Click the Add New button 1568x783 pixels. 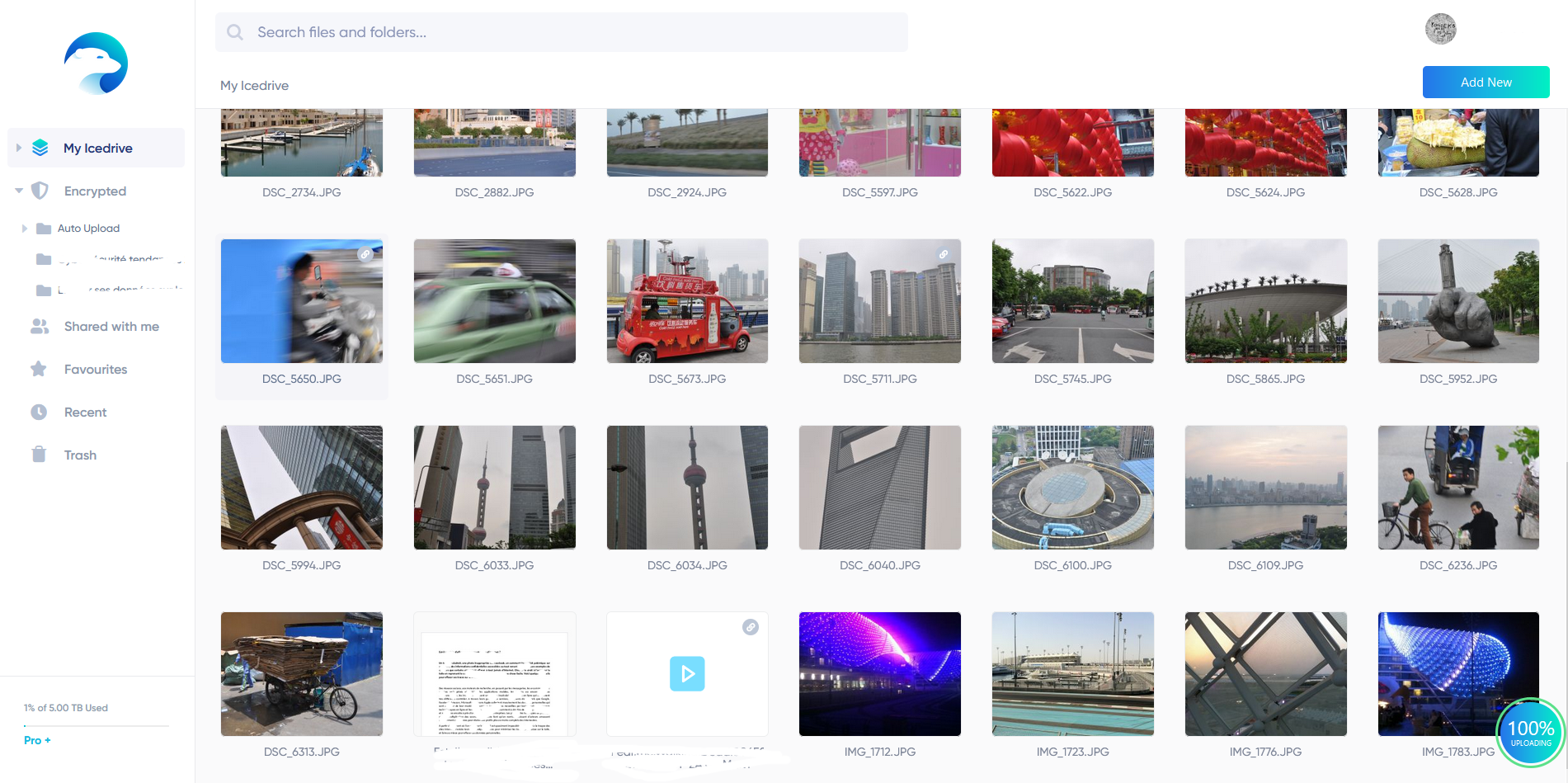(1486, 82)
